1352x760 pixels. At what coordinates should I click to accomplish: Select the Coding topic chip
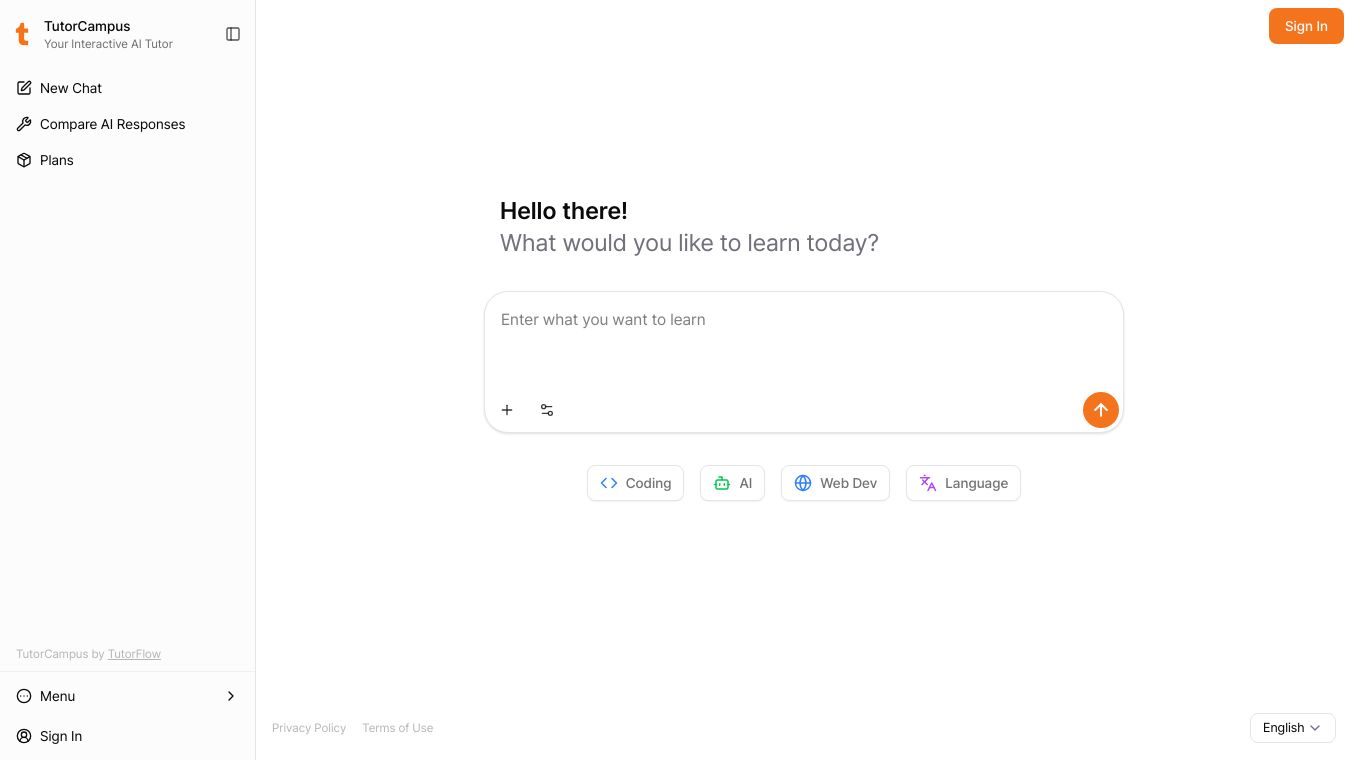(635, 483)
